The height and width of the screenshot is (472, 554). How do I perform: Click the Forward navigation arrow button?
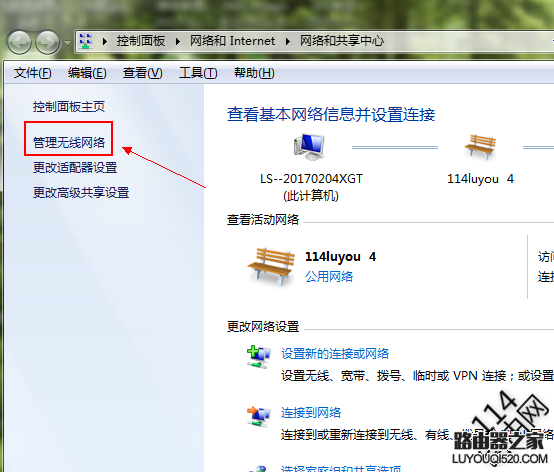pos(48,42)
